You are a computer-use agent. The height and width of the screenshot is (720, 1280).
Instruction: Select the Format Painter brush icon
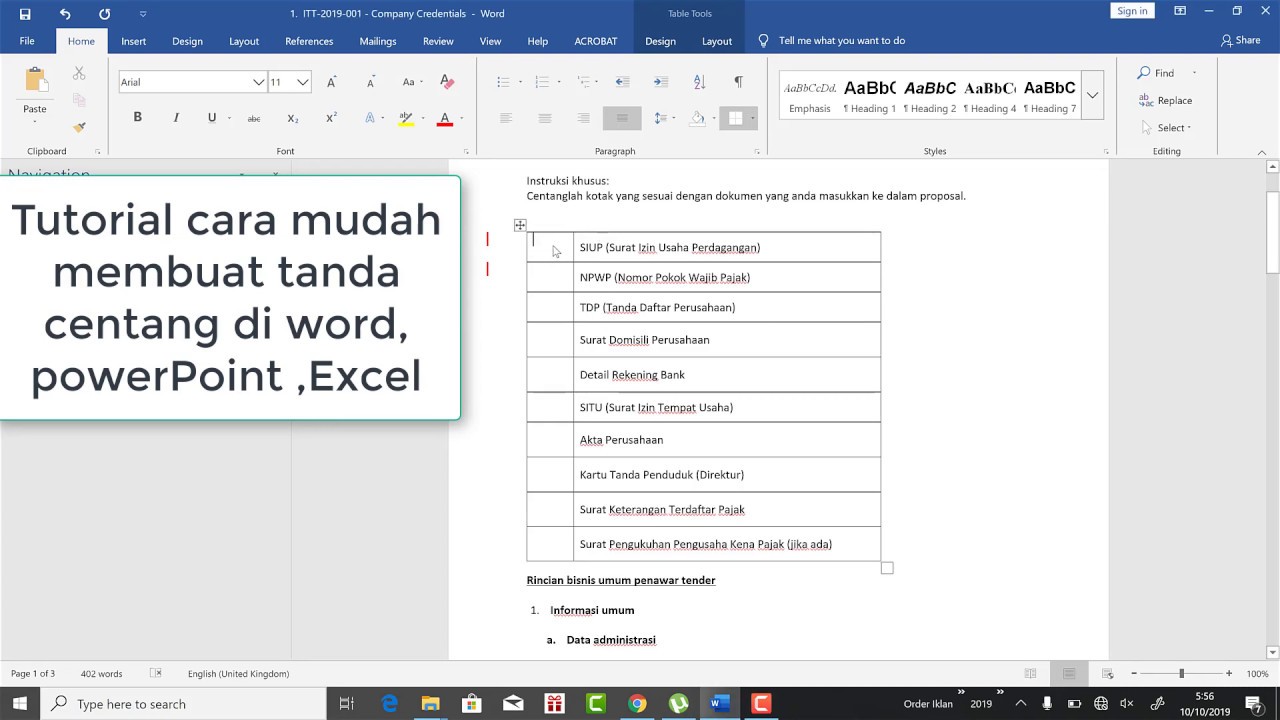pos(79,127)
